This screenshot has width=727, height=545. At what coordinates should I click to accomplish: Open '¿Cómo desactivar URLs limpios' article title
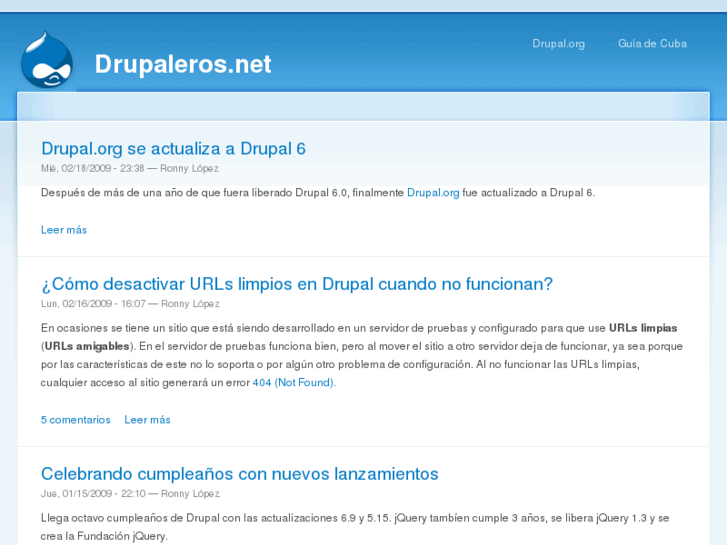(x=297, y=284)
